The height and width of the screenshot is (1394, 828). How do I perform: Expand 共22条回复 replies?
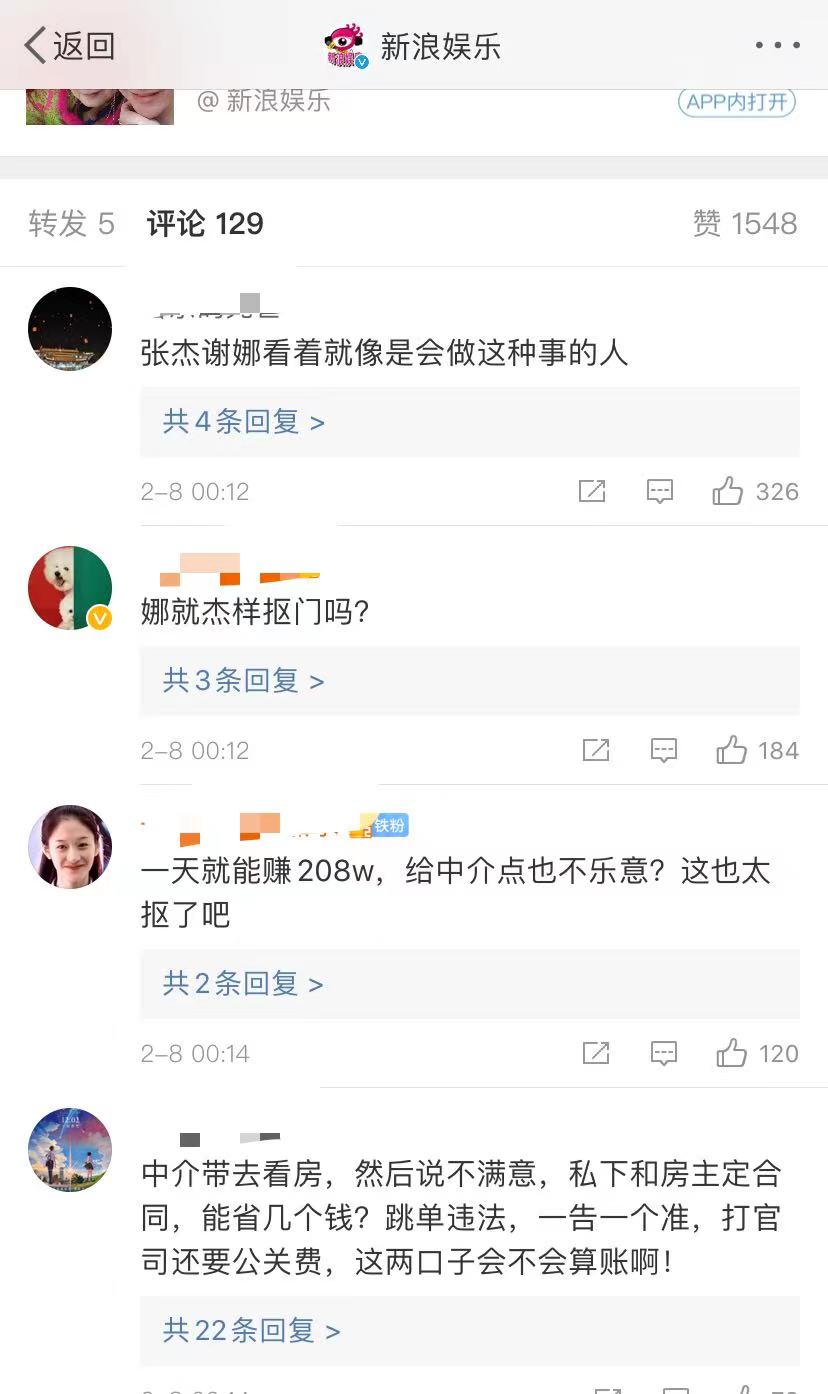click(252, 1330)
